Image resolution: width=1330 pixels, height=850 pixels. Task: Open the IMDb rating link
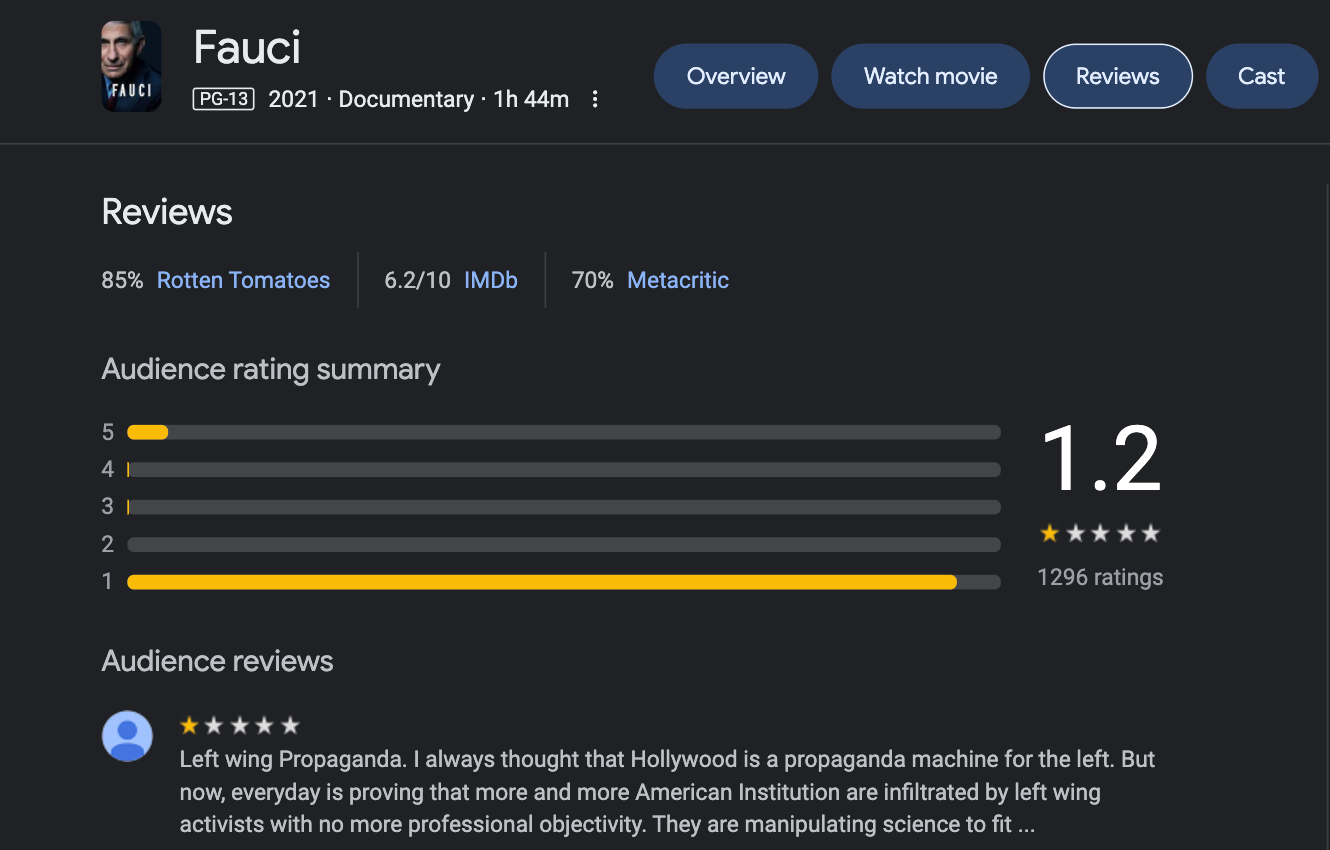tap(491, 280)
